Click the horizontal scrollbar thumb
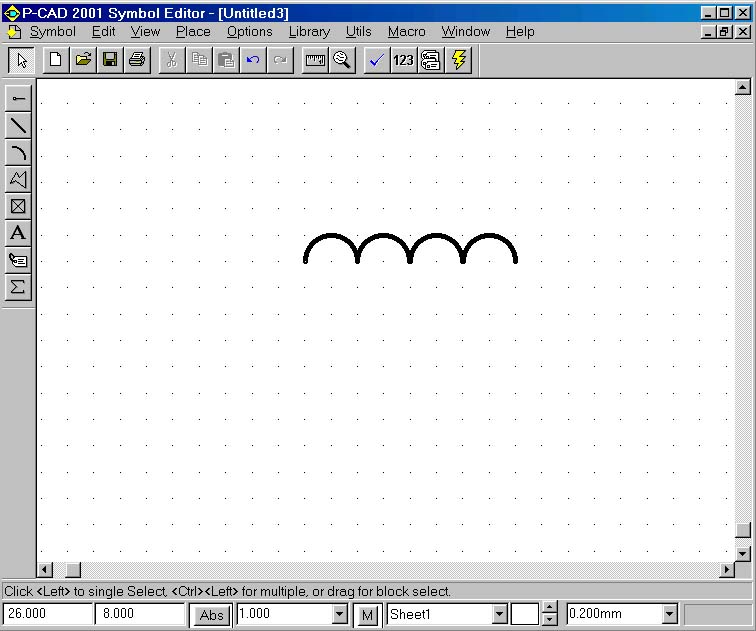This screenshot has width=756, height=631. point(73,570)
